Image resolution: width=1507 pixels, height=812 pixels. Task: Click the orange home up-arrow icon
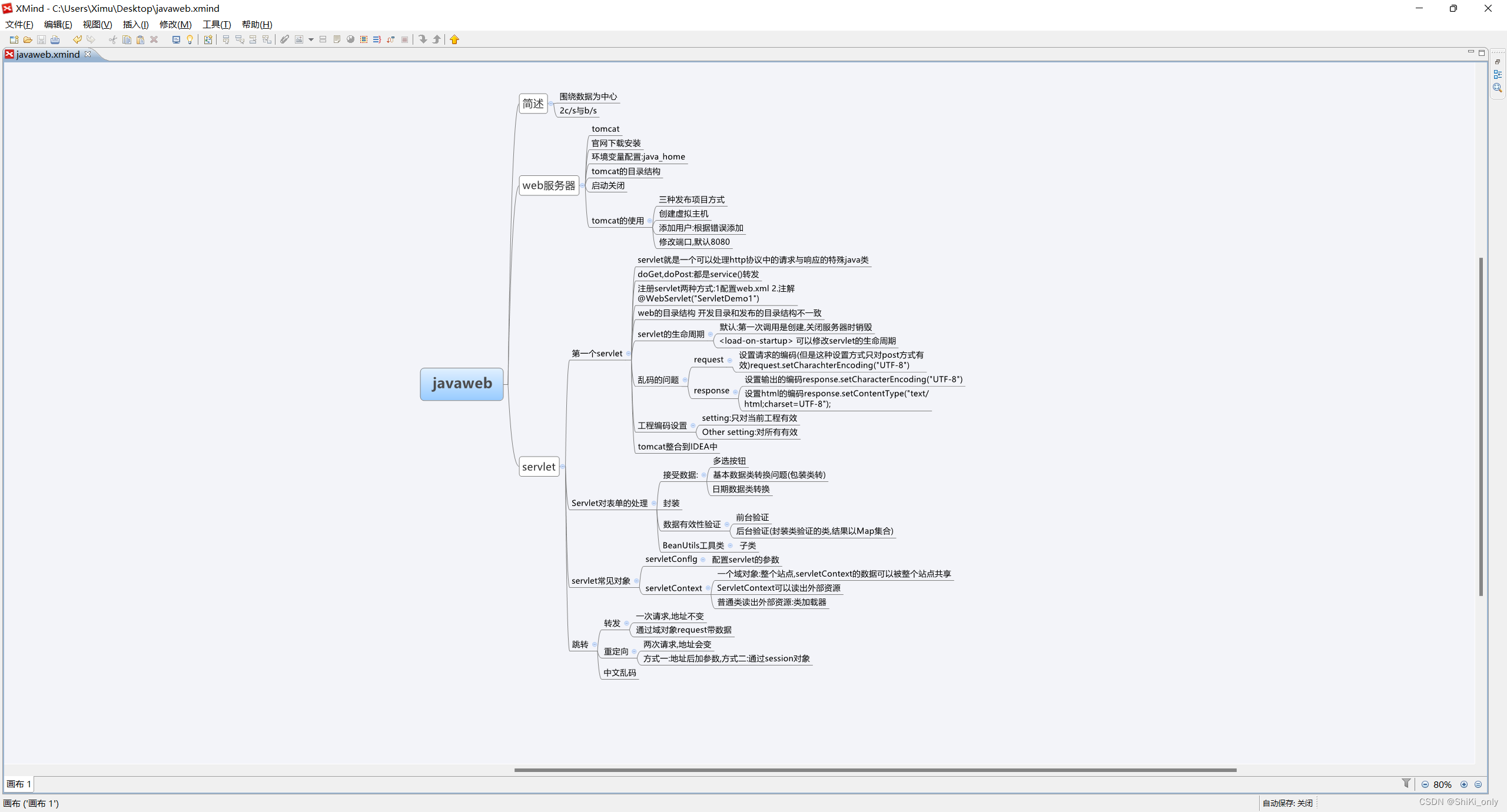[454, 39]
